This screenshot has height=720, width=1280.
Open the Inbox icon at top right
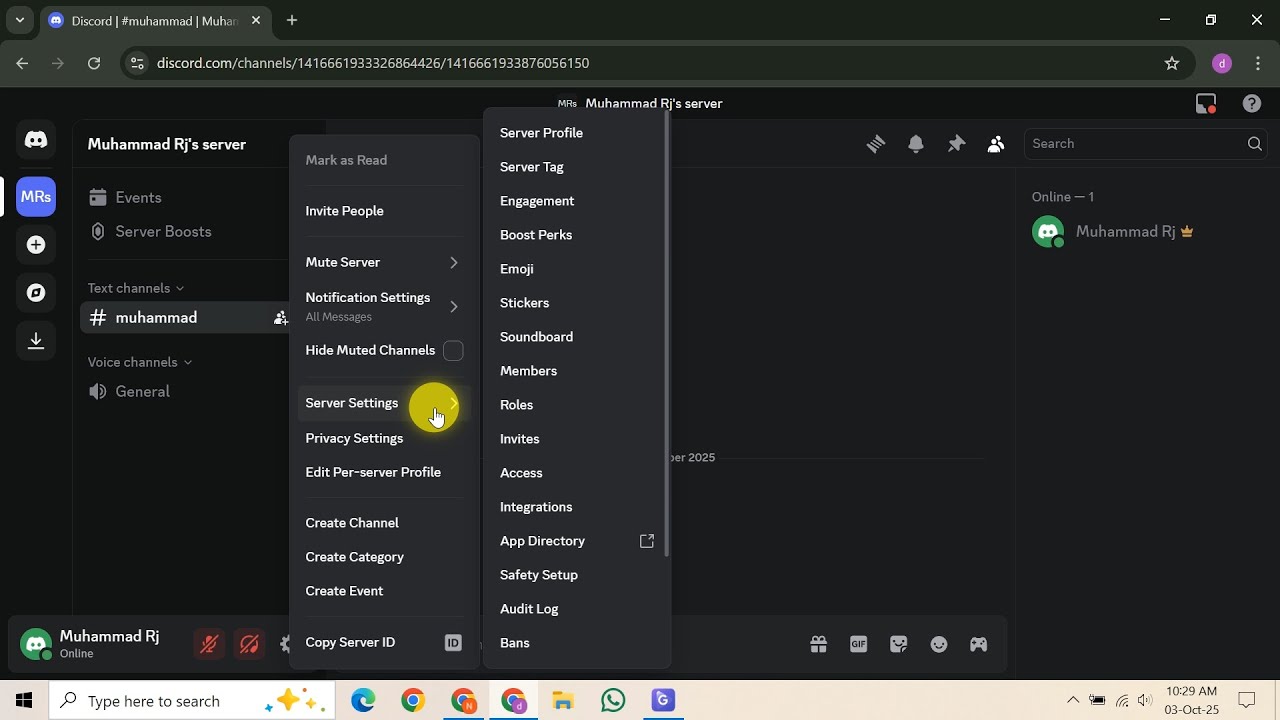pyautogui.click(x=1206, y=103)
